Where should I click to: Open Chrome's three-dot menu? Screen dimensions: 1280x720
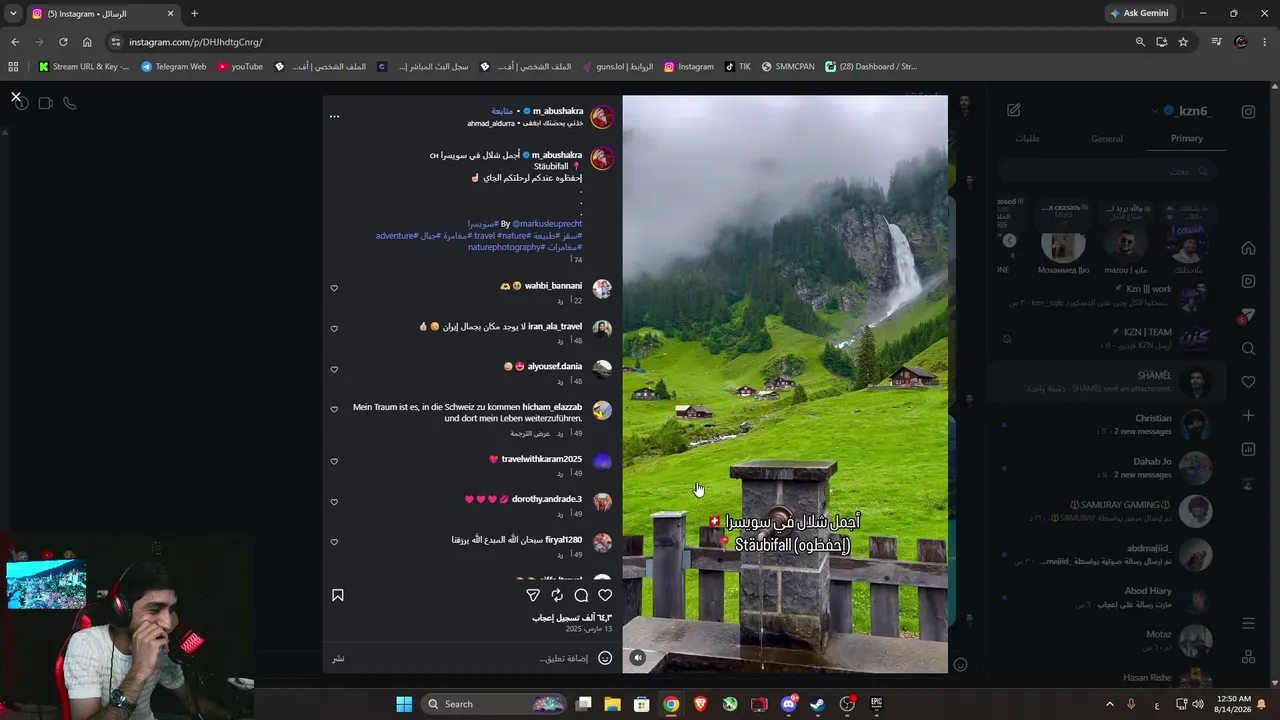point(1265,42)
